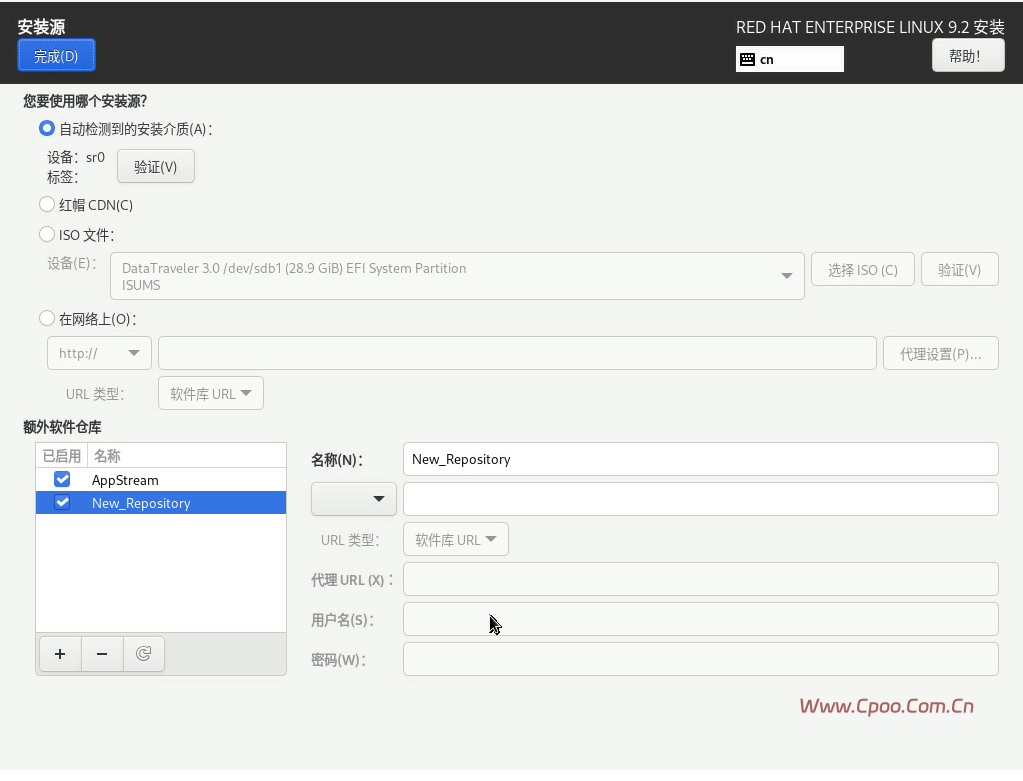
Task: Click the repository URL input field
Action: [701, 499]
